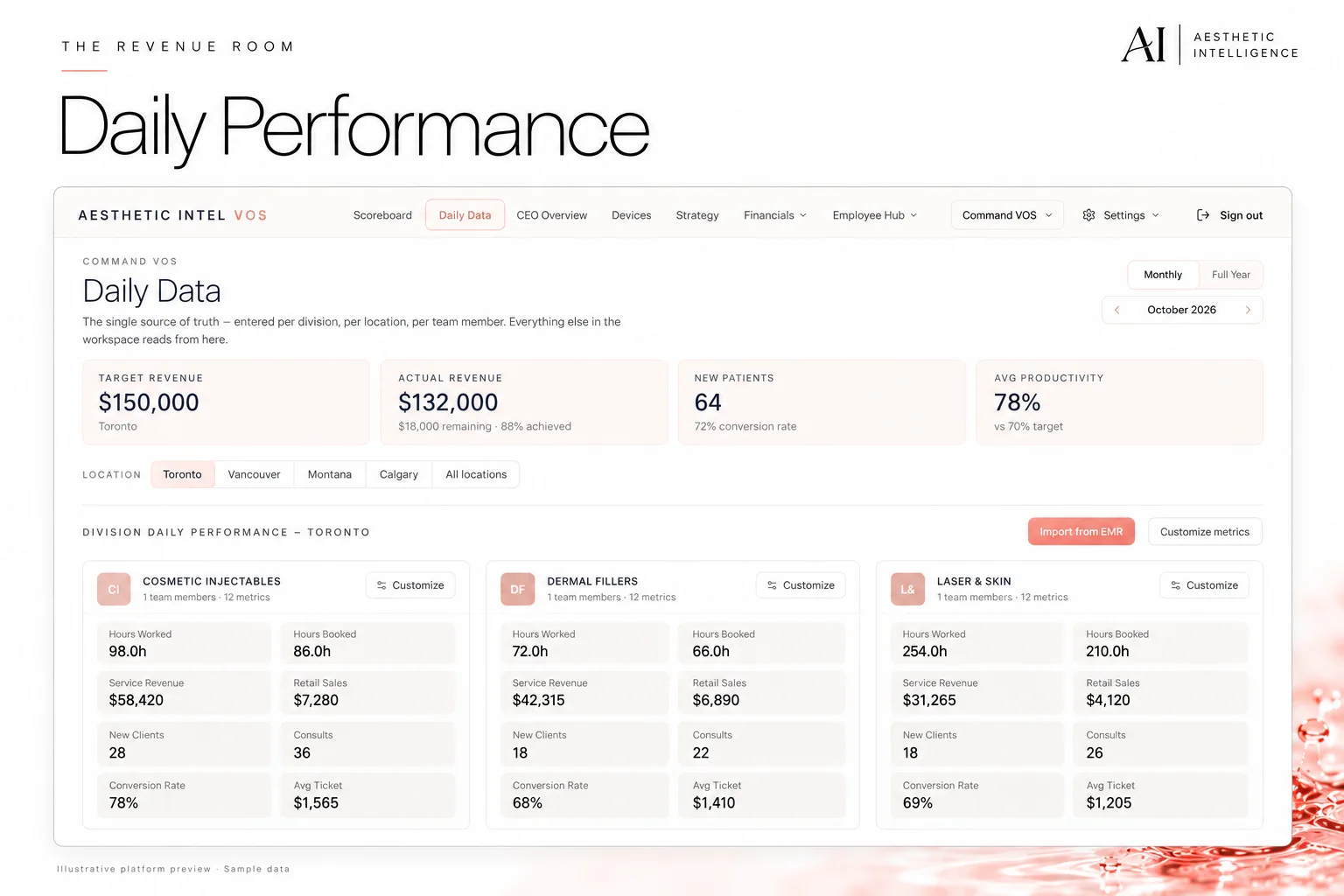Click Cosmetic Injectables New Clients 28
The height and width of the screenshot is (896, 1344).
184,745
